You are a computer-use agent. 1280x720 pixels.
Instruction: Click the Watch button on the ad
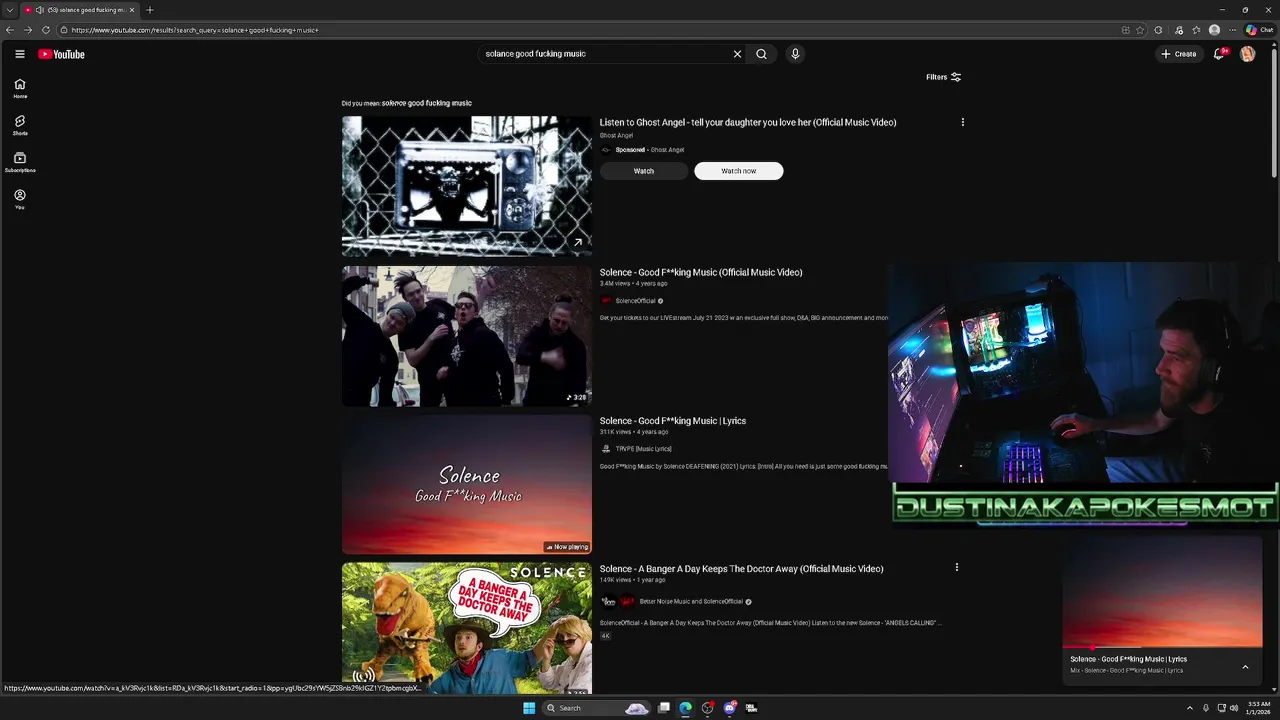[644, 171]
